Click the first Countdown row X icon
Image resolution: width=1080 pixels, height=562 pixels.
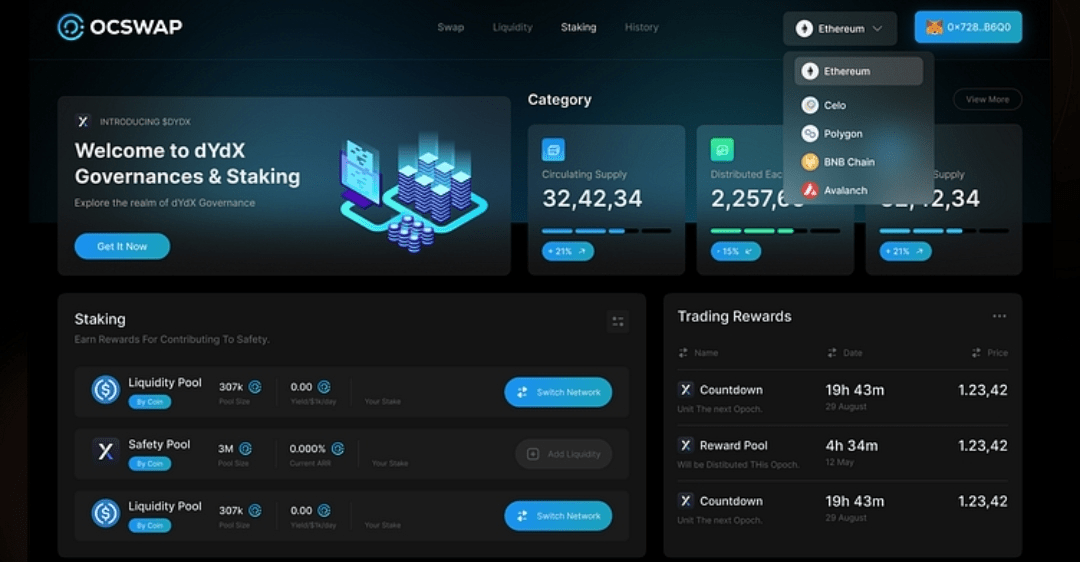pyautogui.click(x=685, y=390)
